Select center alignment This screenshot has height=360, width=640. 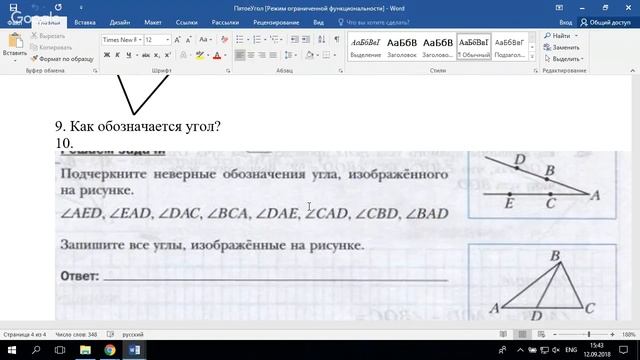coord(251,55)
